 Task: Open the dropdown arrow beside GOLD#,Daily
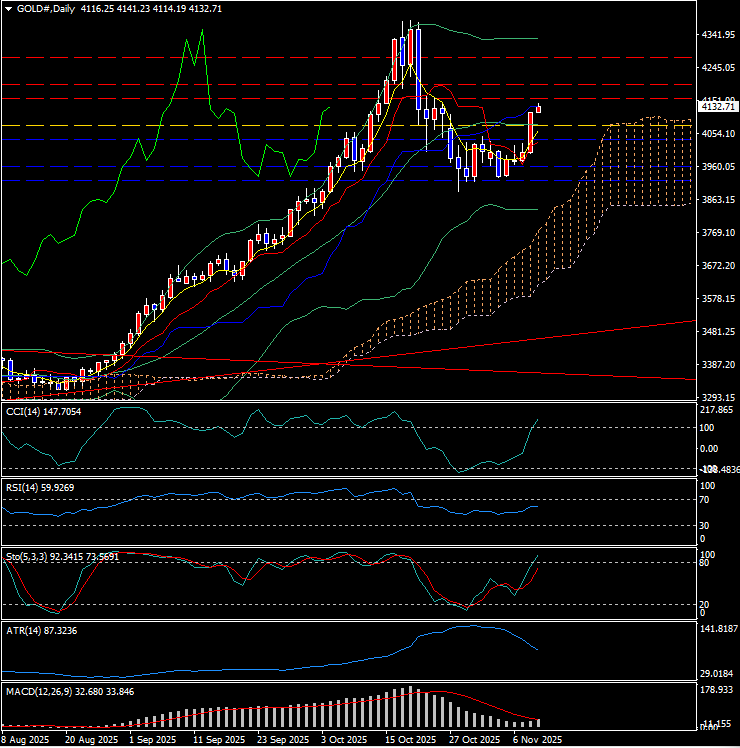[x=5, y=8]
